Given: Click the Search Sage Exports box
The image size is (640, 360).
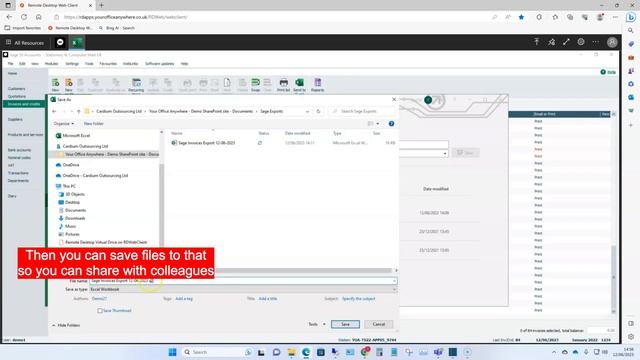Looking at the screenshot, I should [362, 111].
